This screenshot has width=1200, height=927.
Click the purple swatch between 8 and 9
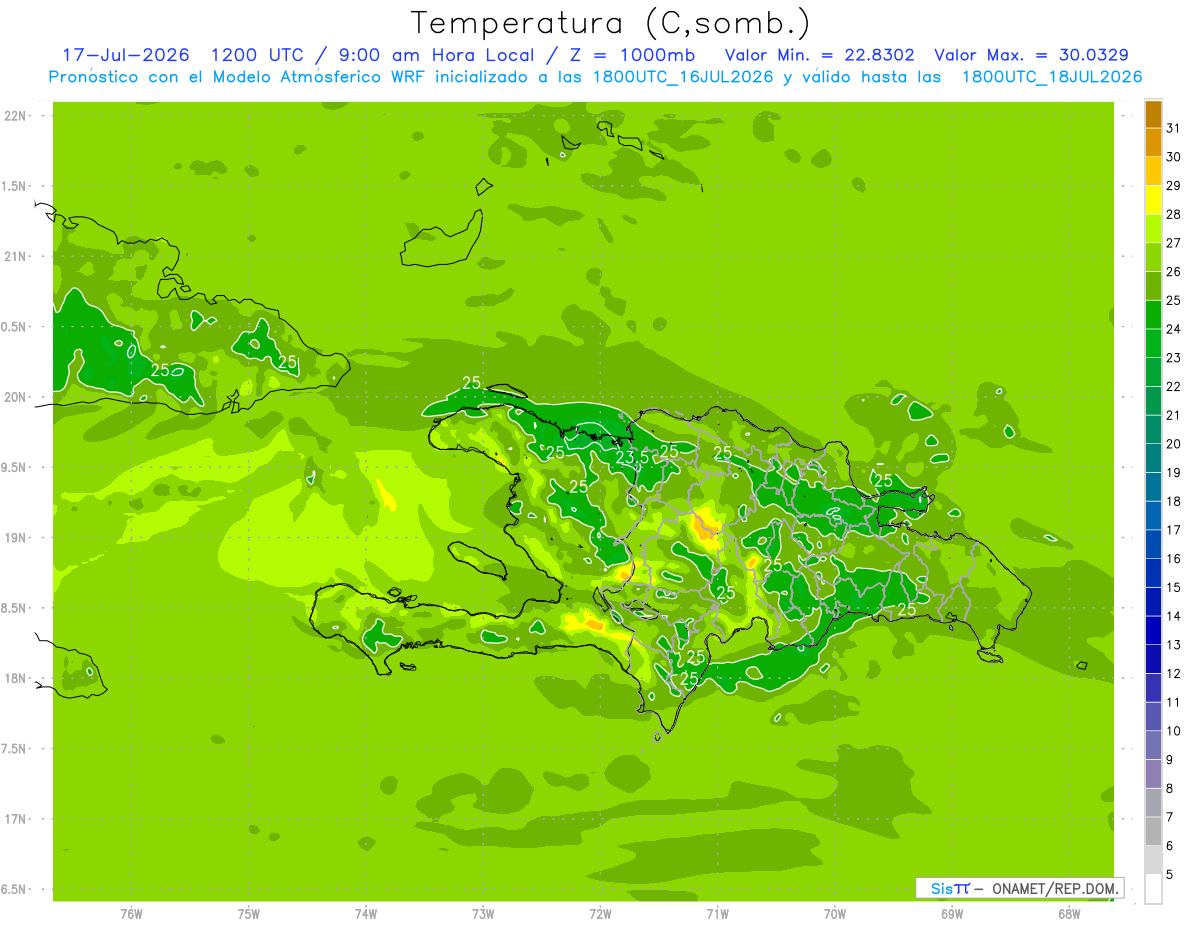[x=1153, y=774]
